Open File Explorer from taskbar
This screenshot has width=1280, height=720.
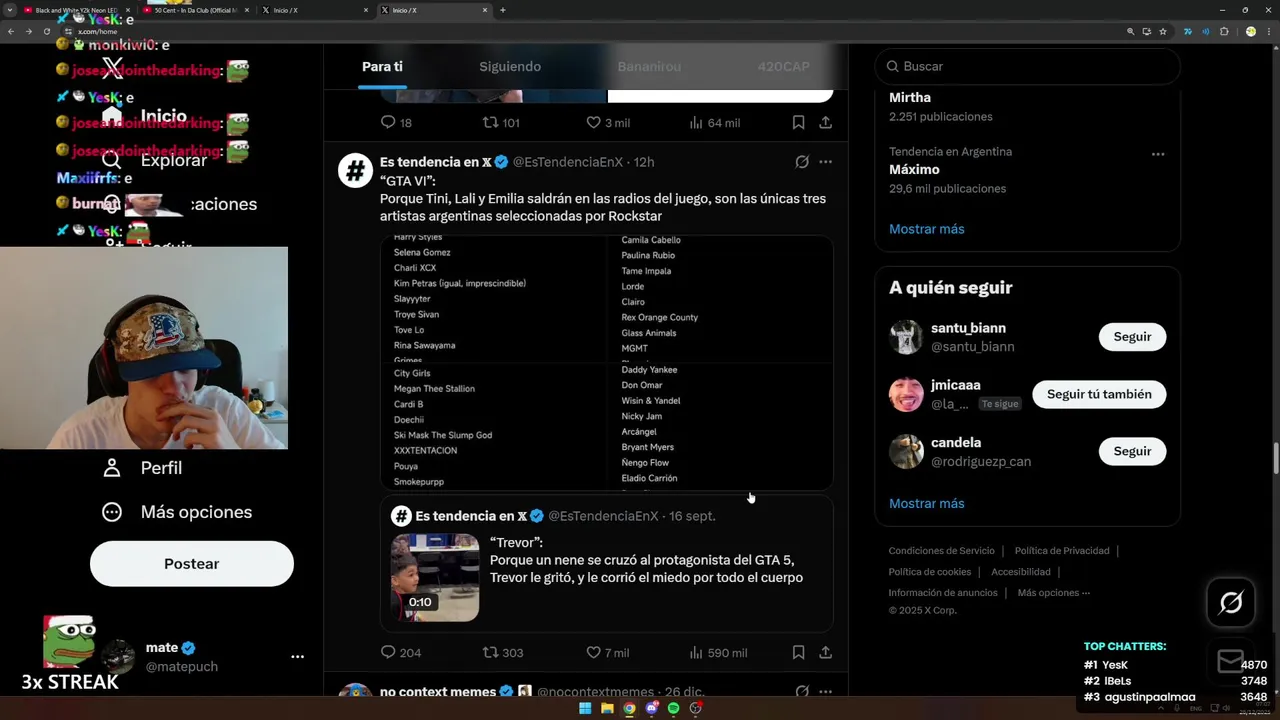[607, 709]
